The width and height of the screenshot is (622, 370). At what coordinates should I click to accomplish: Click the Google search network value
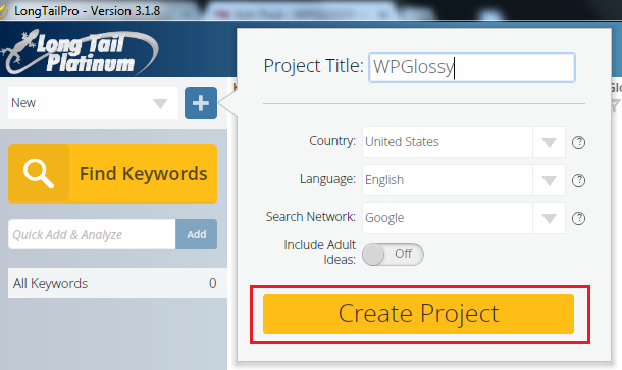point(384,218)
